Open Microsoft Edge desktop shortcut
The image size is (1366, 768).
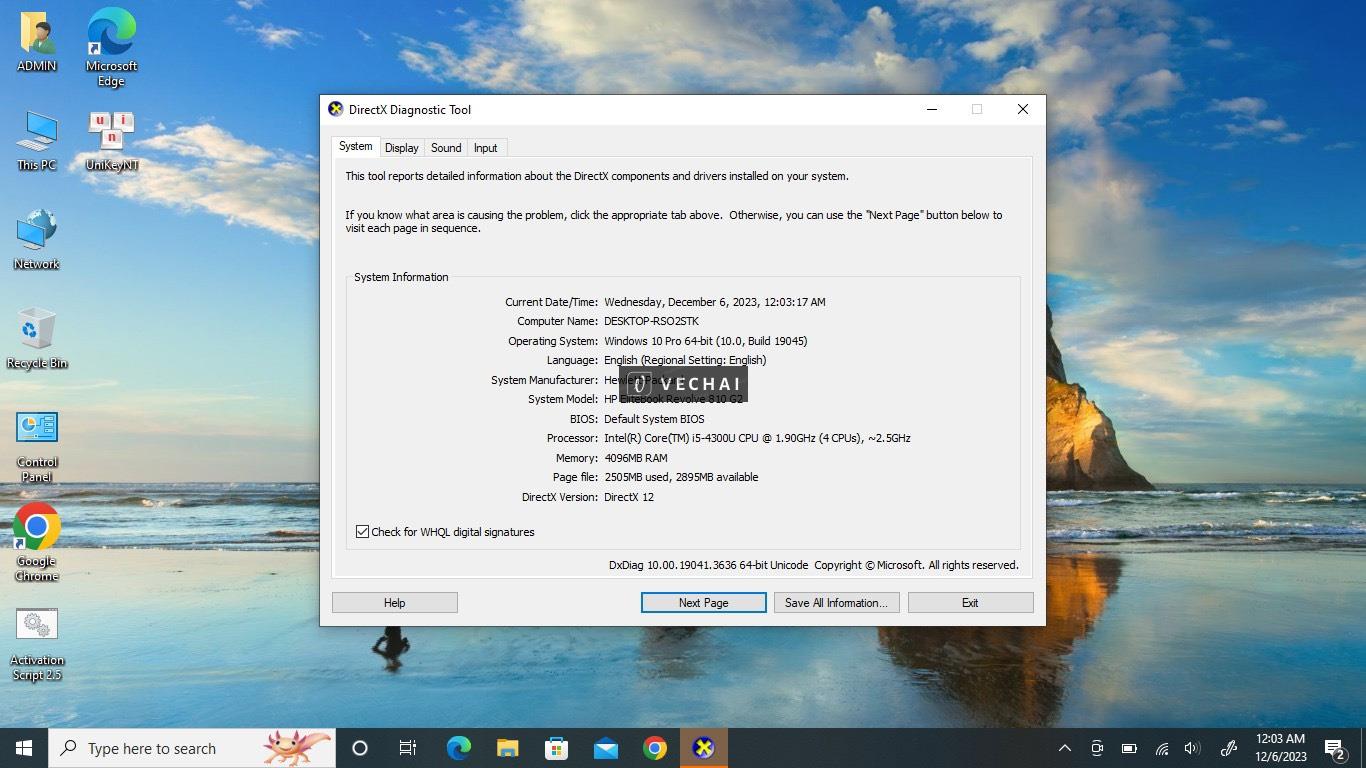point(111,48)
